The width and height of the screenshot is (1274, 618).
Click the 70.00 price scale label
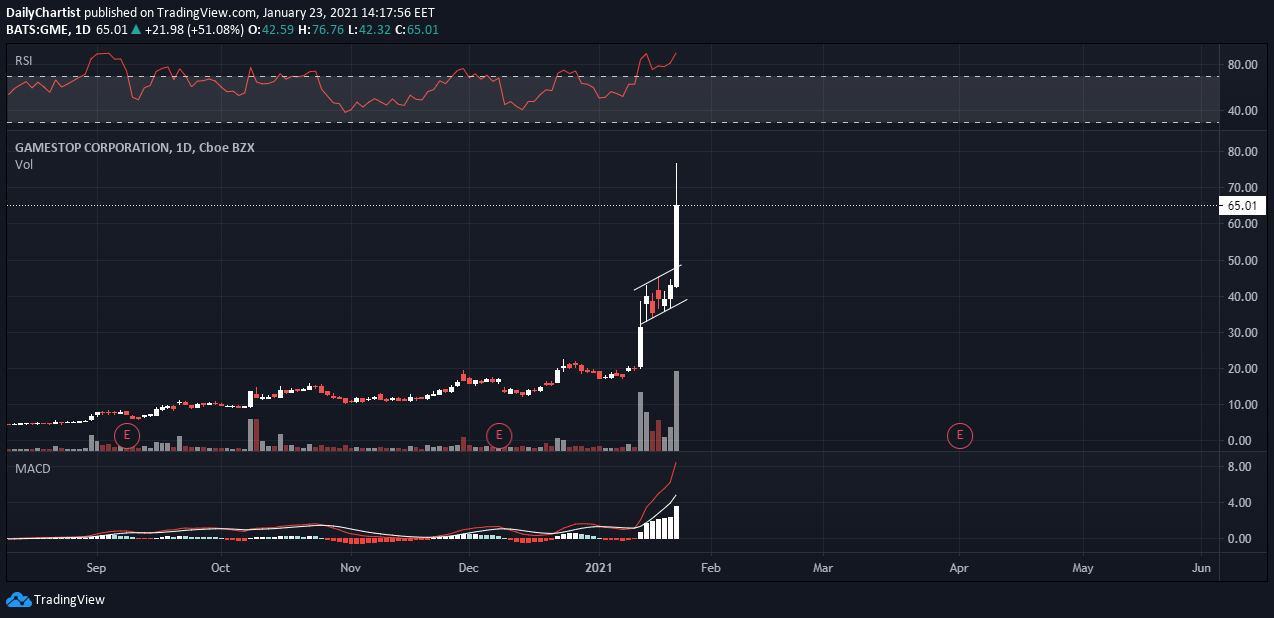(x=1242, y=188)
